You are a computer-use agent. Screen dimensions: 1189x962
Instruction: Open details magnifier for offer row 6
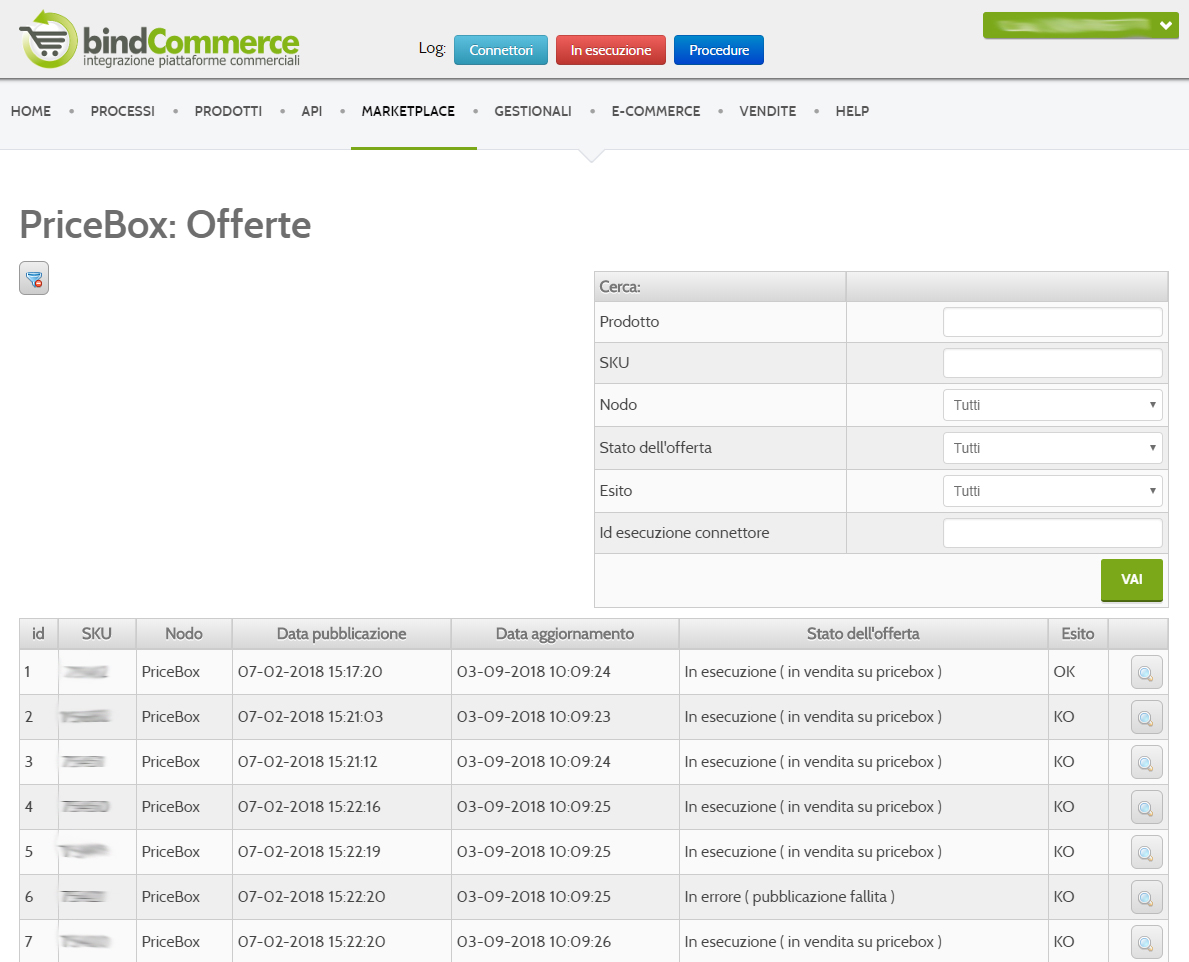point(1146,897)
